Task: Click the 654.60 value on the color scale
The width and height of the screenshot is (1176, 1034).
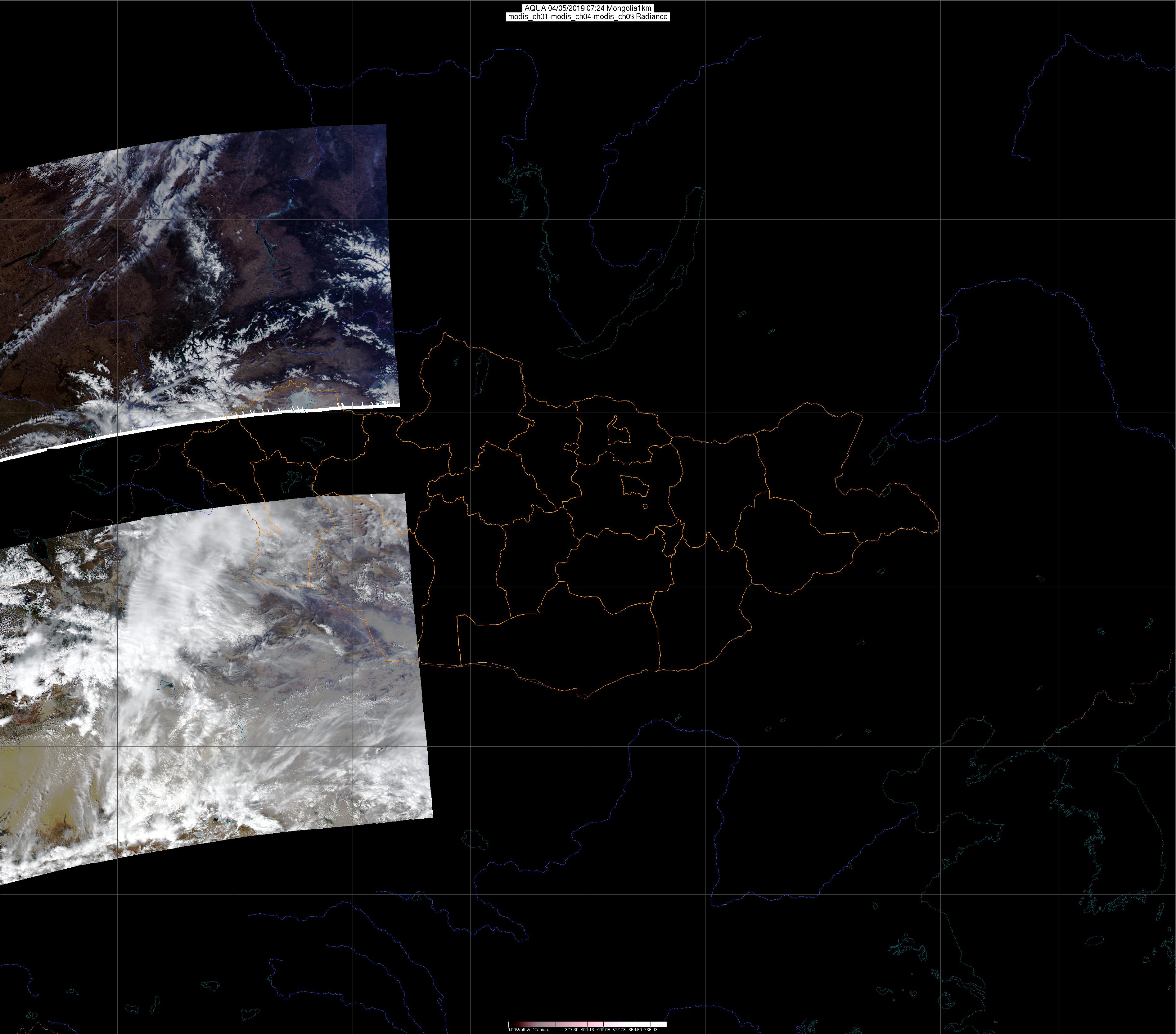Action: (635, 1030)
